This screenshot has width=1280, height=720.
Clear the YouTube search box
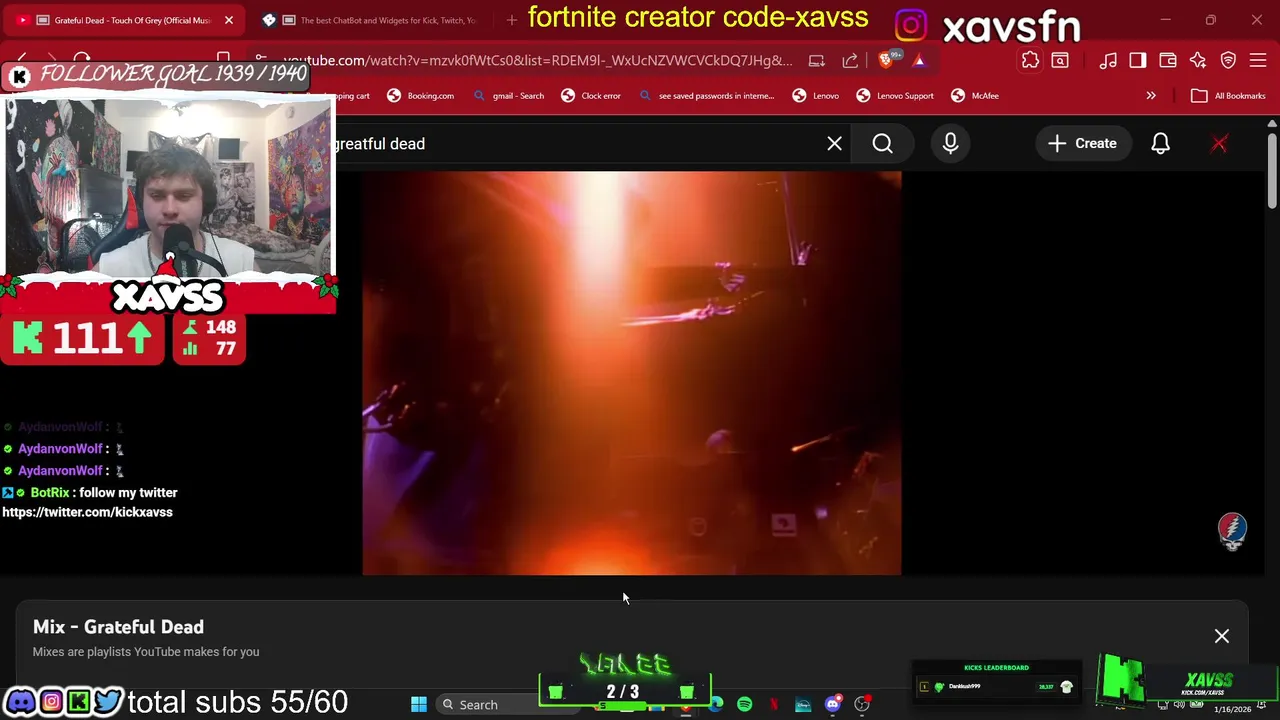tap(834, 144)
